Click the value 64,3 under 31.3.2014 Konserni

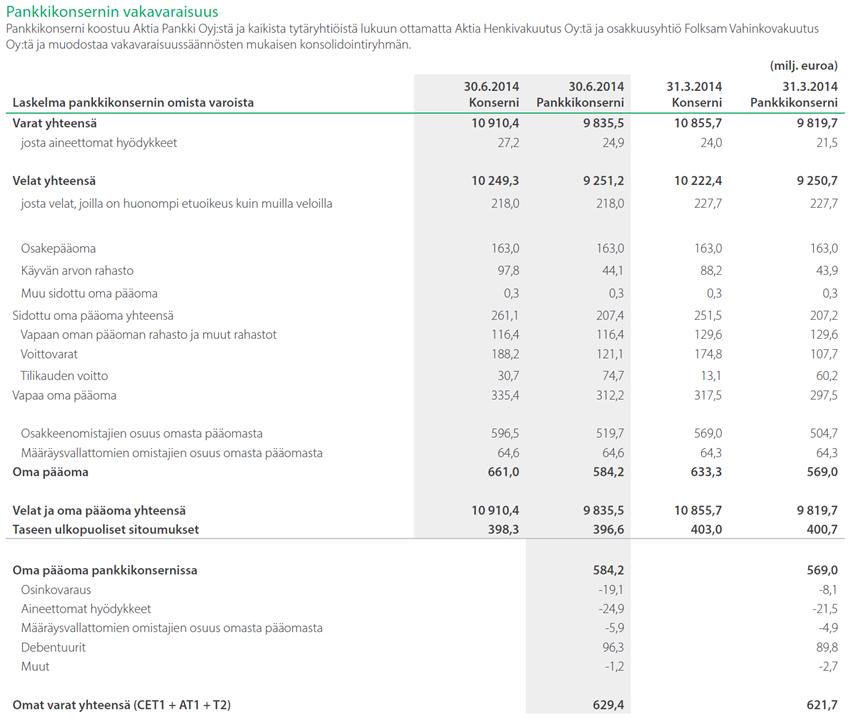coord(711,453)
